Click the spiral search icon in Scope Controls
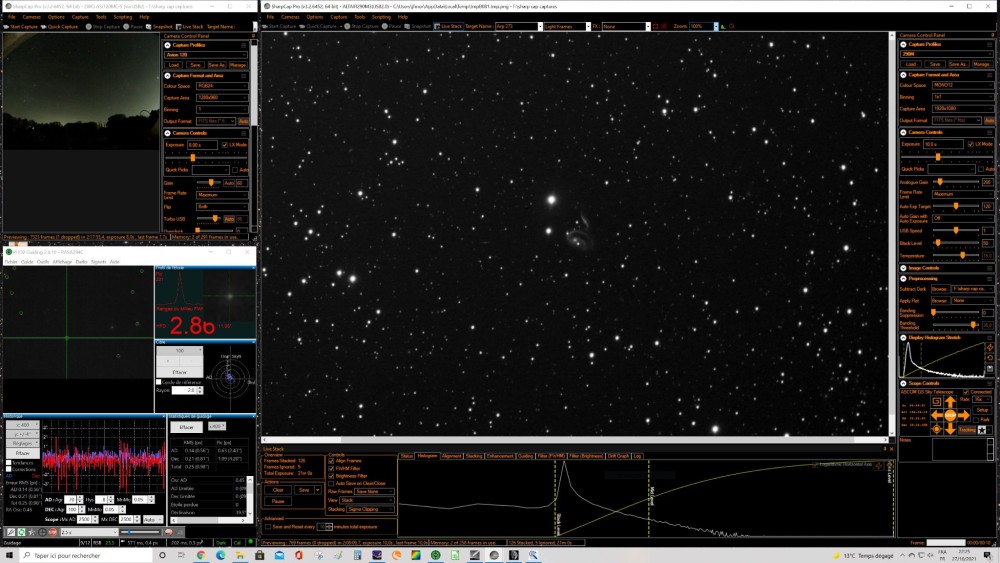The width and height of the screenshot is (1000, 563). [x=936, y=402]
